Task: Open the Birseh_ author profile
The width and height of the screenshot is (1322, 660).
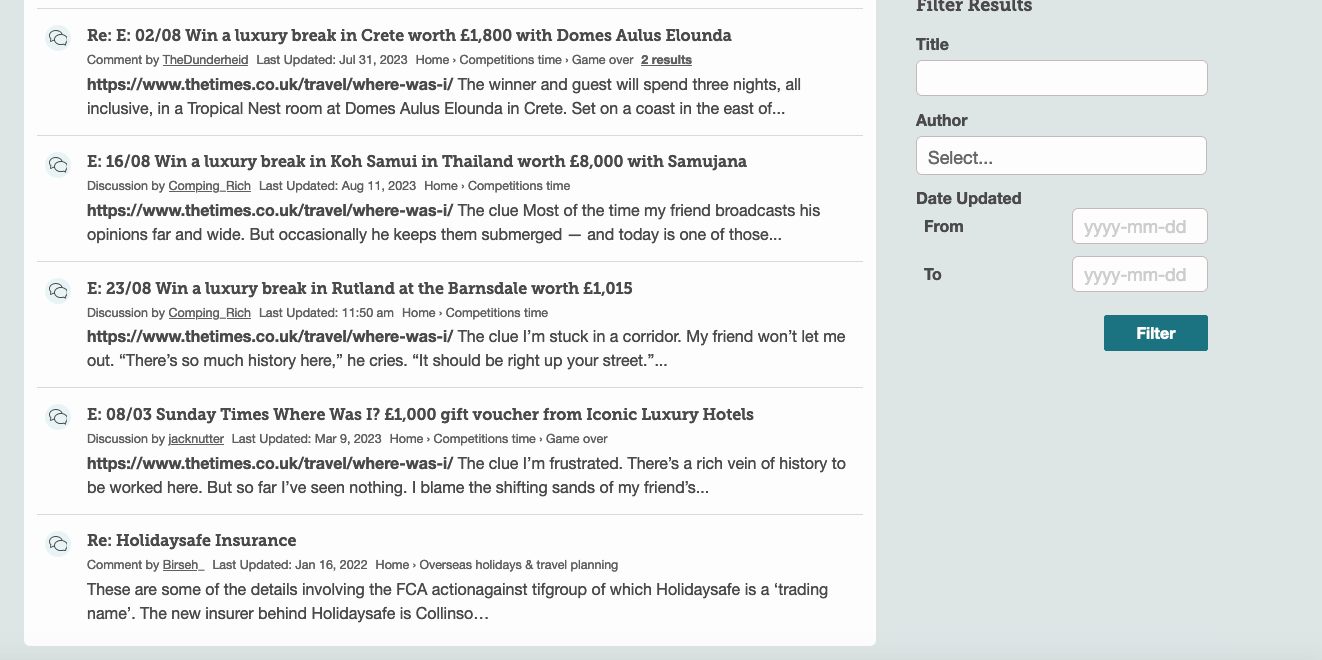Action: [x=184, y=565]
